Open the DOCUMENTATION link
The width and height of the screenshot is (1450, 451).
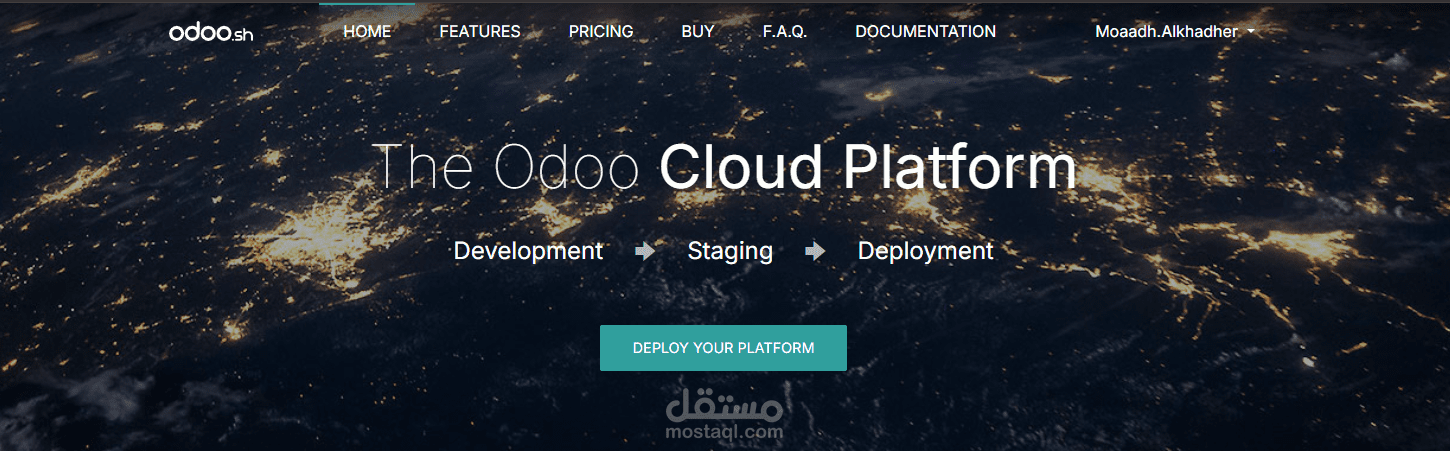coord(926,31)
